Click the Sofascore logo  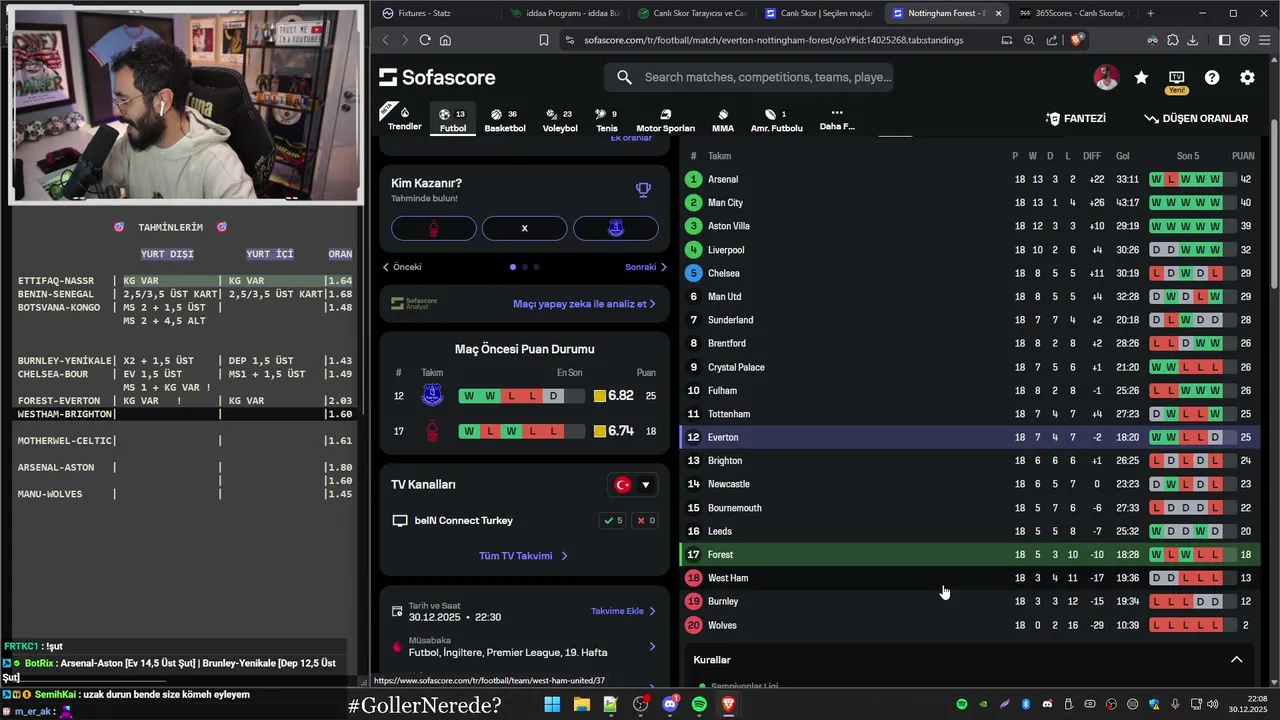pos(438,77)
